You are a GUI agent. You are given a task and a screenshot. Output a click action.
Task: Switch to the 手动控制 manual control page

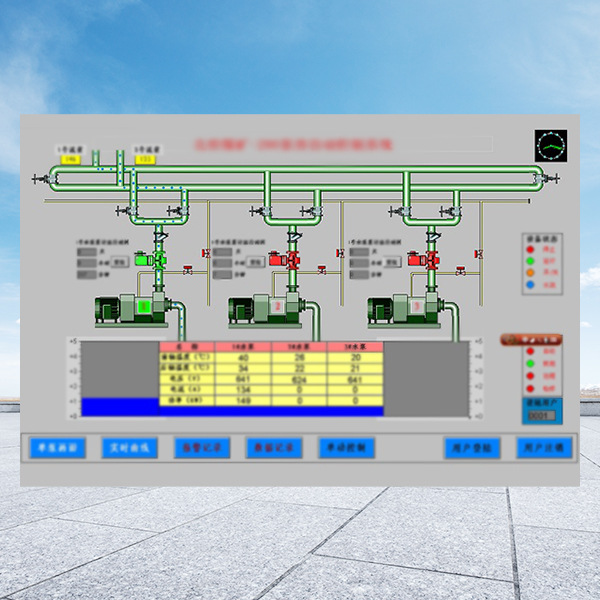pyautogui.click(x=347, y=447)
